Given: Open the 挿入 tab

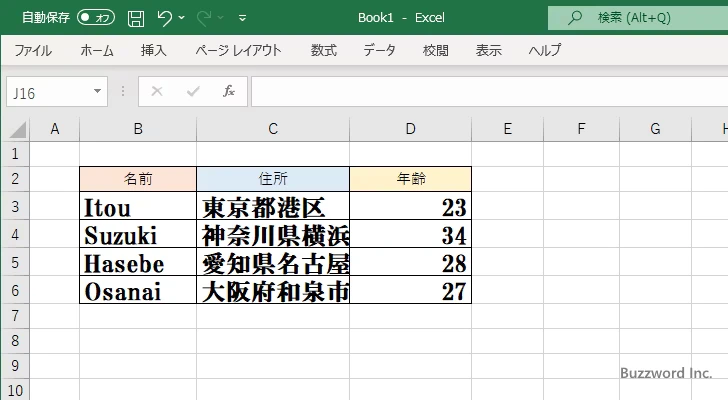Looking at the screenshot, I should [154, 50].
